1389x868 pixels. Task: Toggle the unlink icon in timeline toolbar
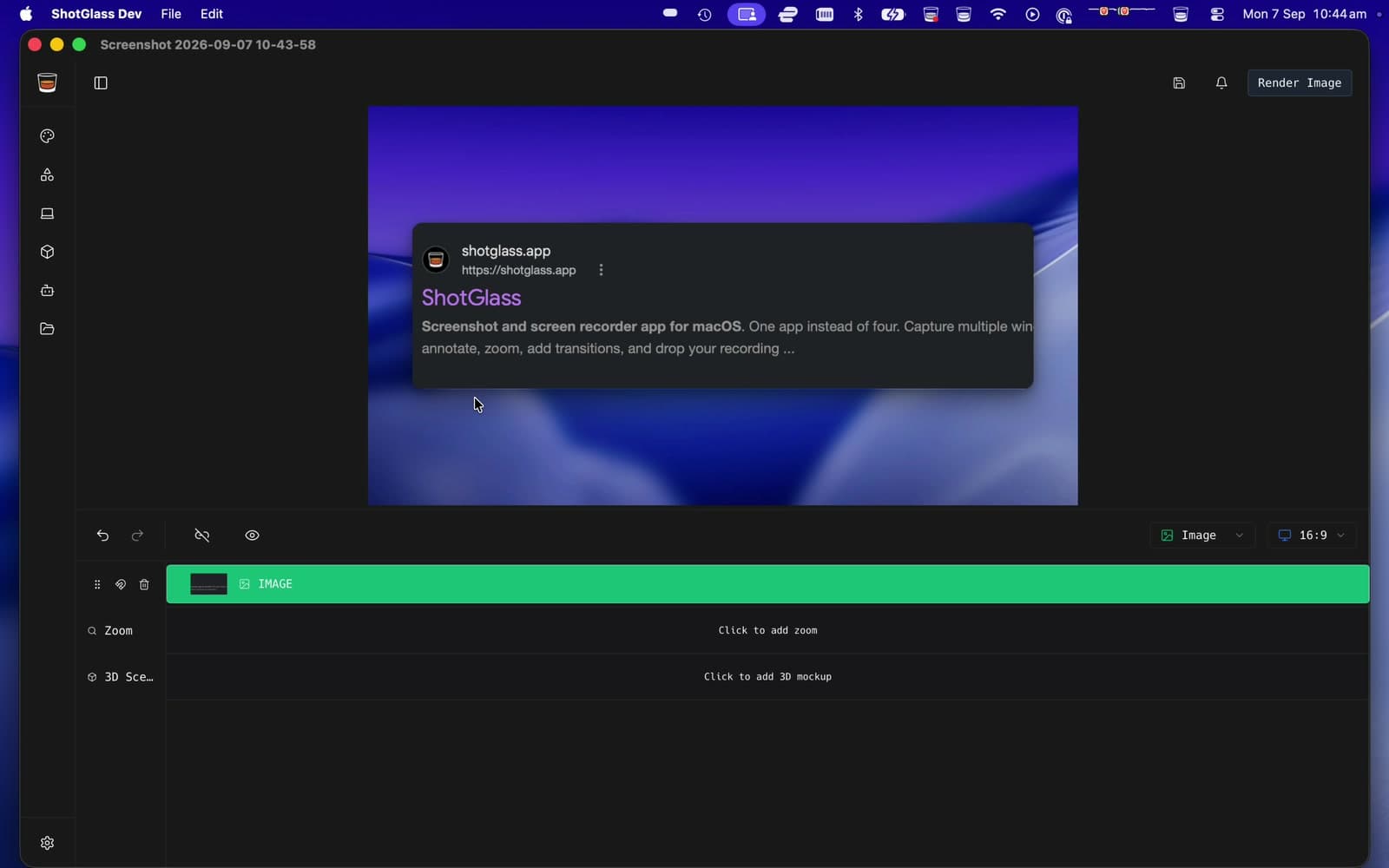(202, 536)
